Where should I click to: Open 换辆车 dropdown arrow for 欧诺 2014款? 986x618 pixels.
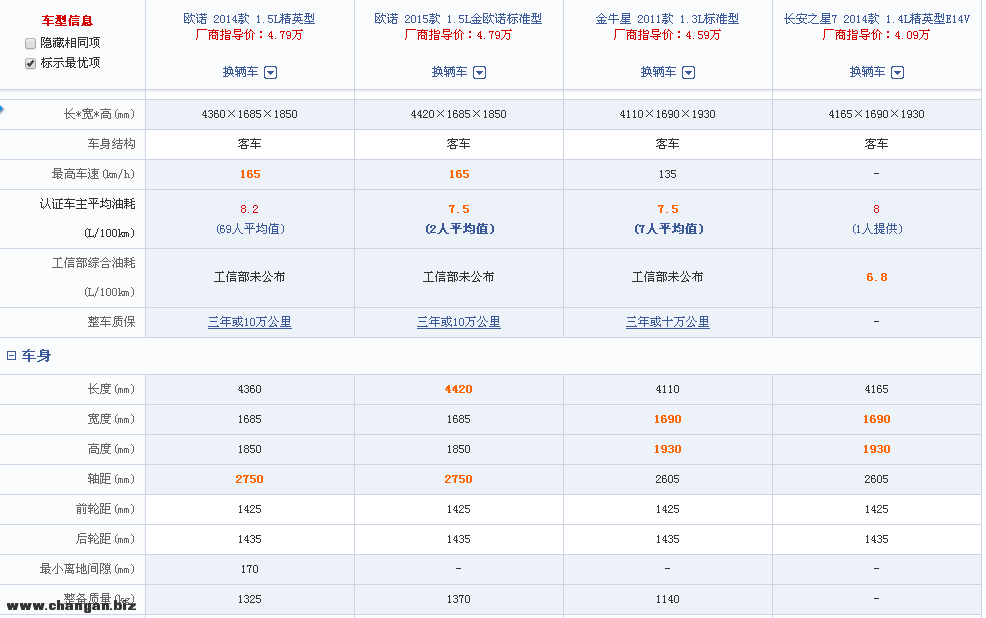click(270, 72)
